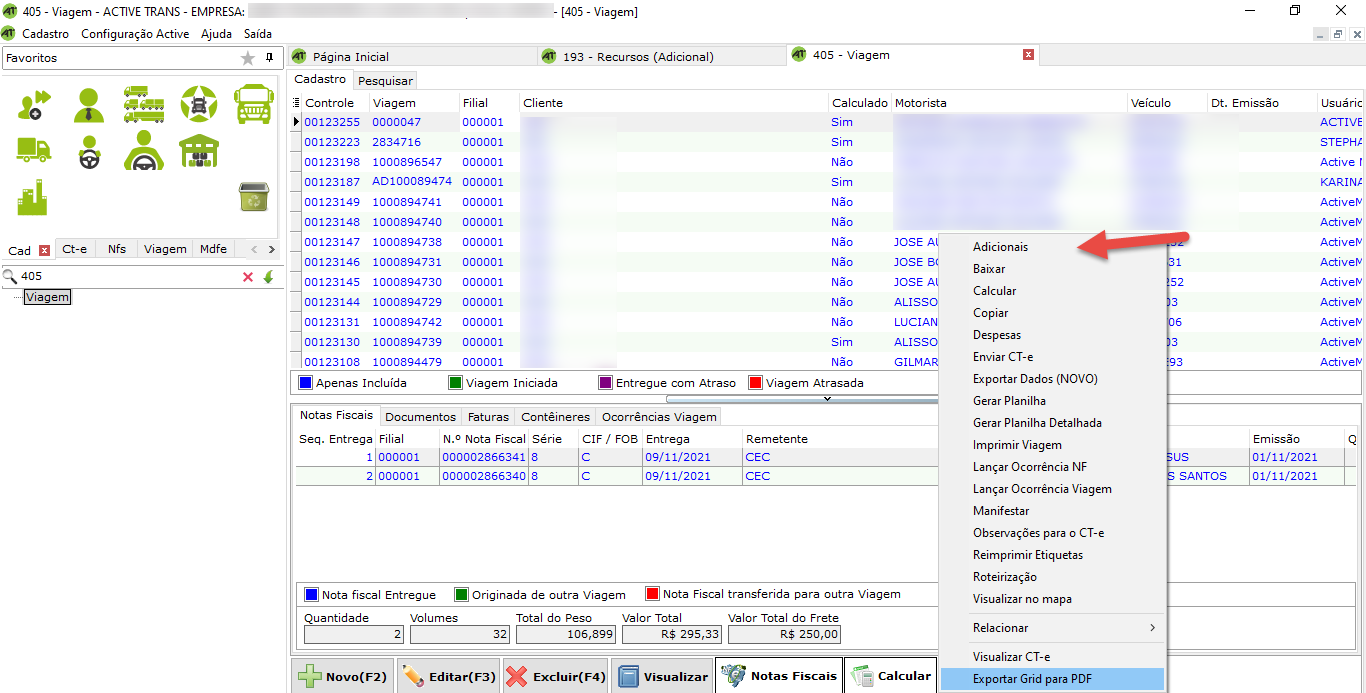Open the star truck badge favorite icon
Image resolution: width=1366 pixels, height=693 pixels.
[199, 104]
